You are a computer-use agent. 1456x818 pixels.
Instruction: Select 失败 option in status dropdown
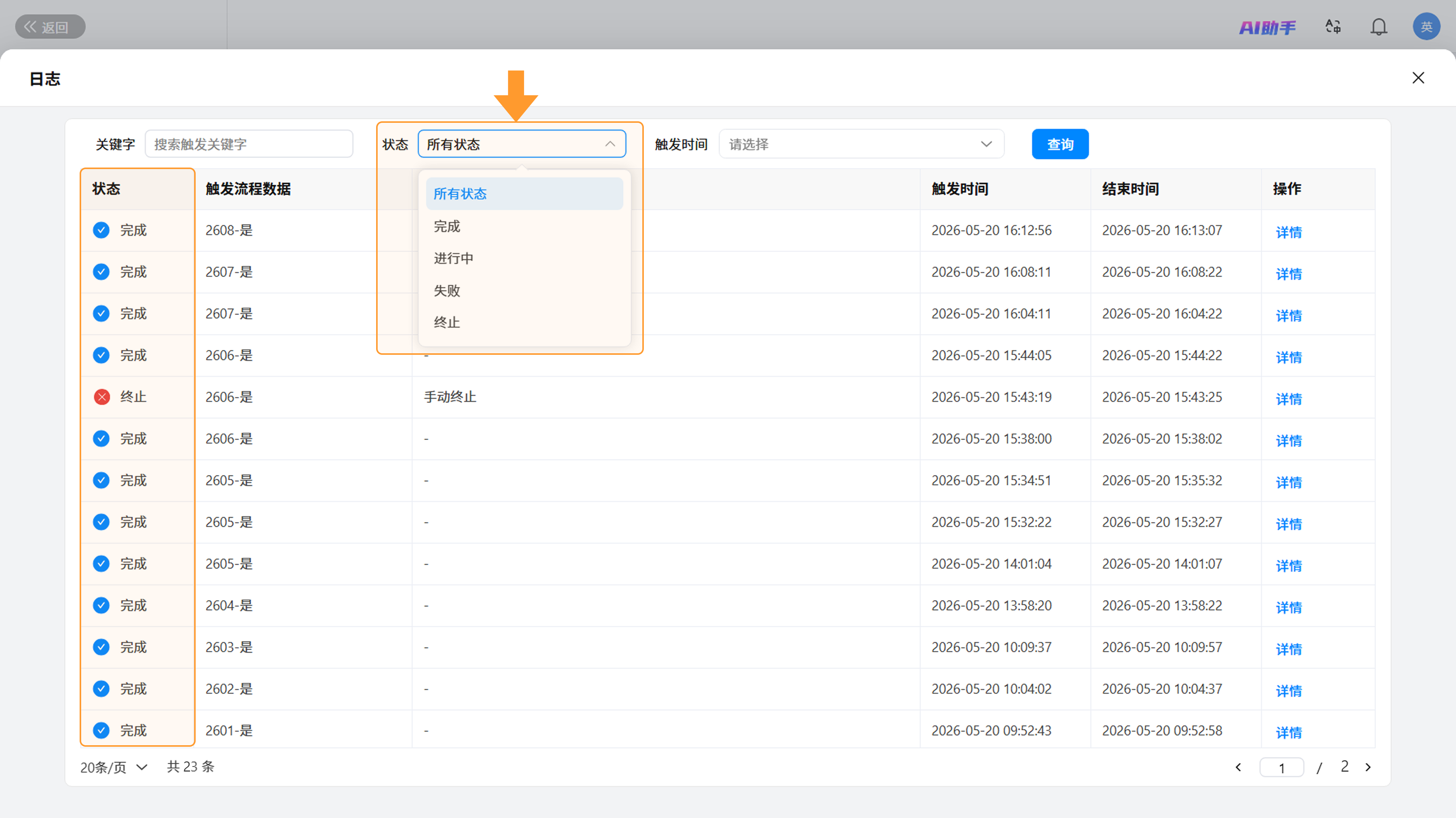pos(524,290)
